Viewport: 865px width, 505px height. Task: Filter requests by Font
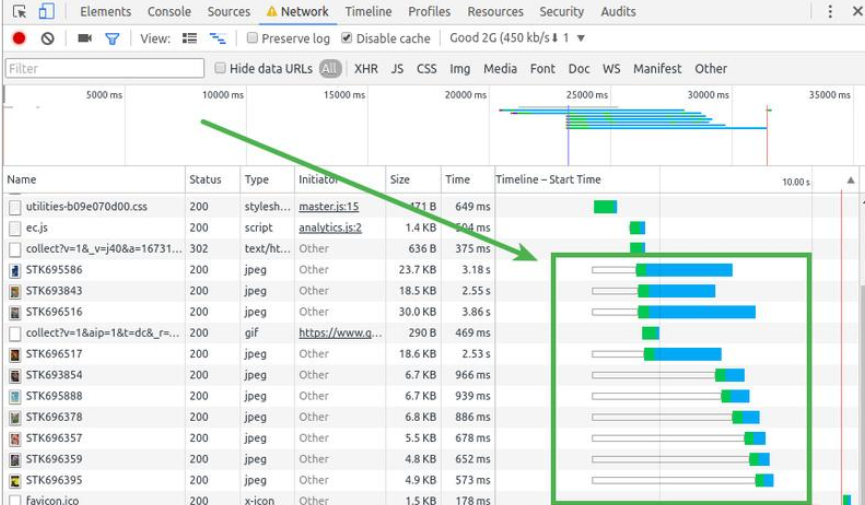(542, 69)
